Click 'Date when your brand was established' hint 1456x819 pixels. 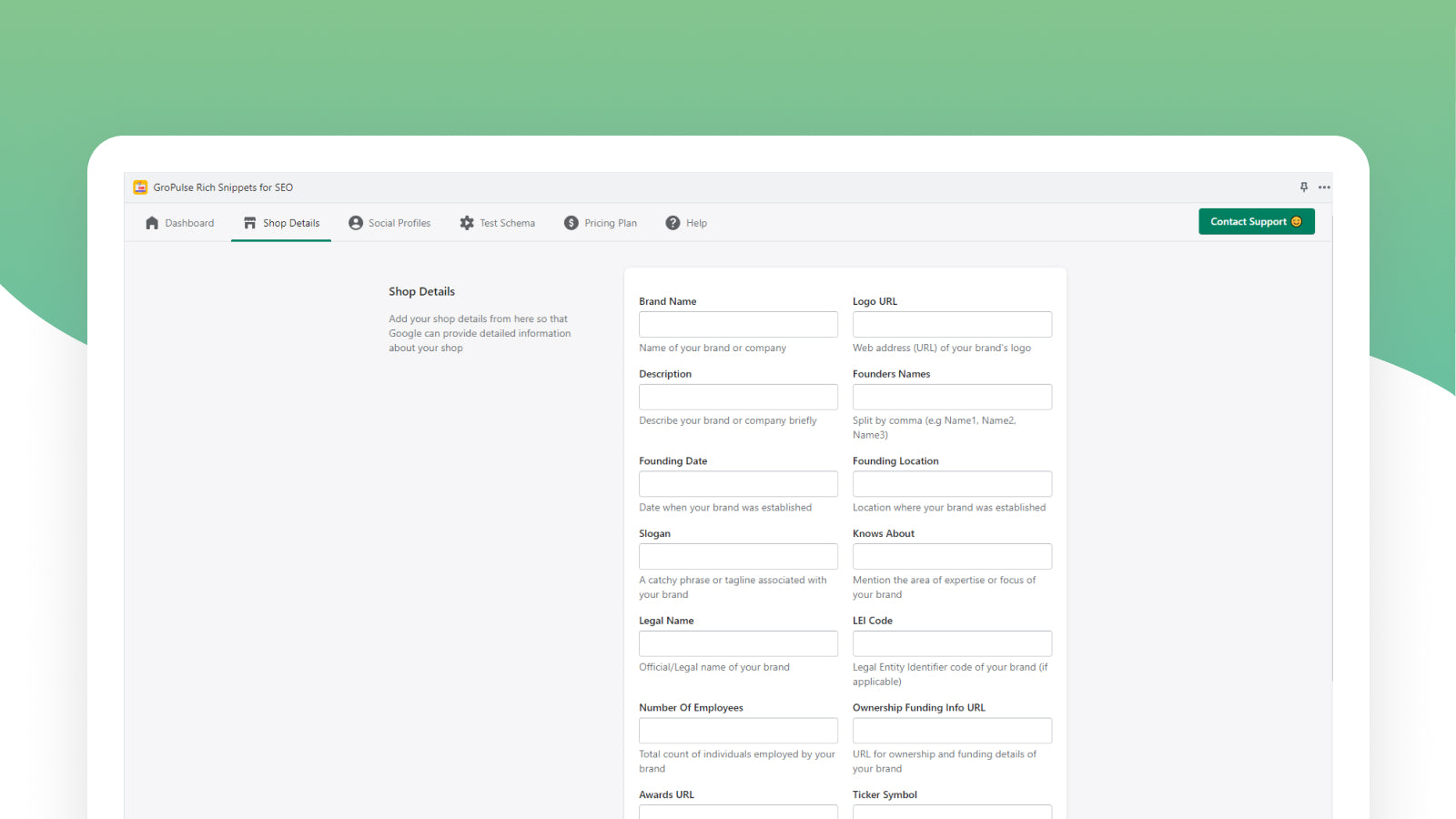point(725,508)
